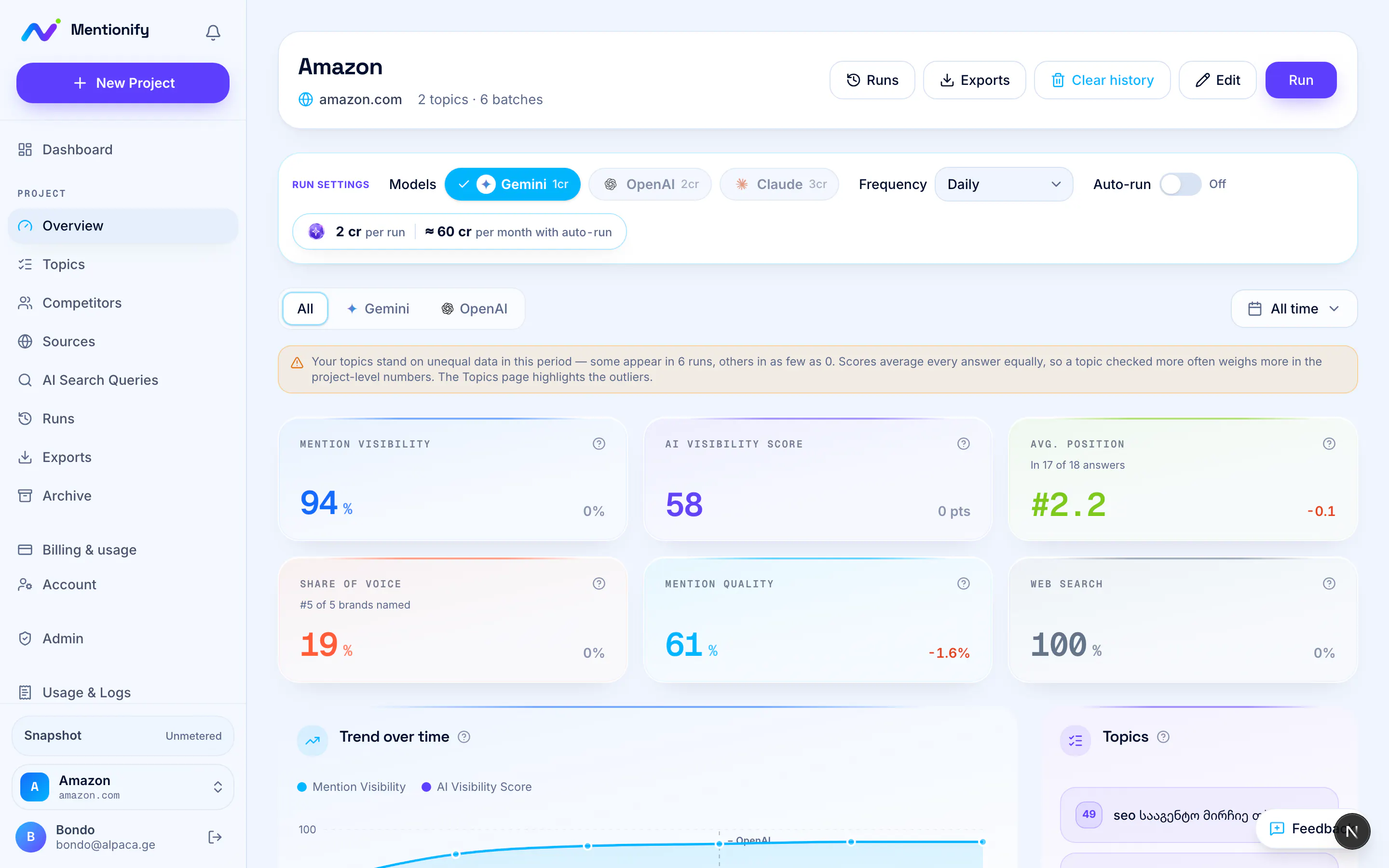Screen dimensions: 1389x868
Task: Open the All time date range dropdown
Action: [1294, 309]
